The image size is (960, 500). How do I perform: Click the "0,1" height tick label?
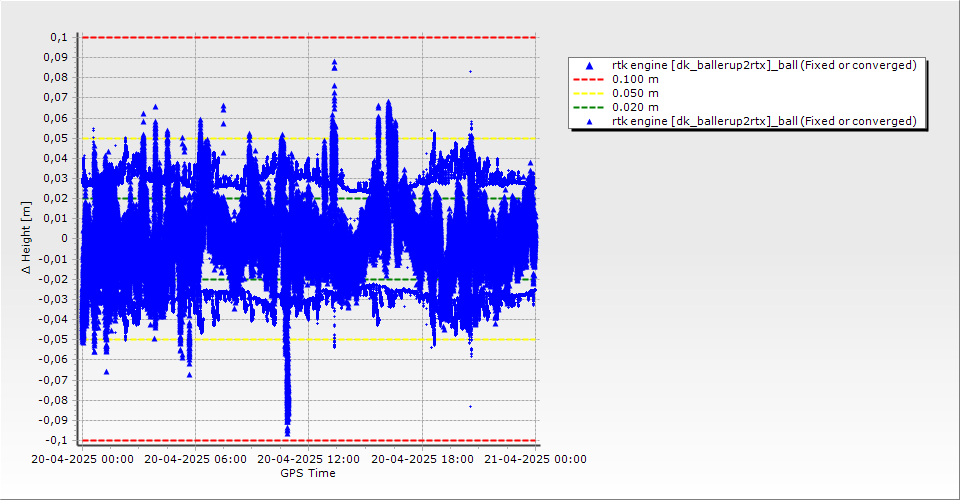[59, 37]
